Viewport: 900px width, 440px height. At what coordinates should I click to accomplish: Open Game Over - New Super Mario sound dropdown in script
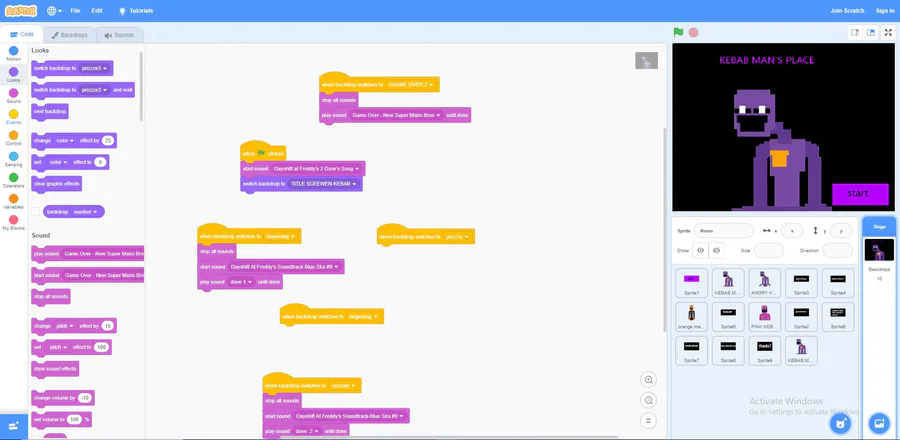point(396,115)
